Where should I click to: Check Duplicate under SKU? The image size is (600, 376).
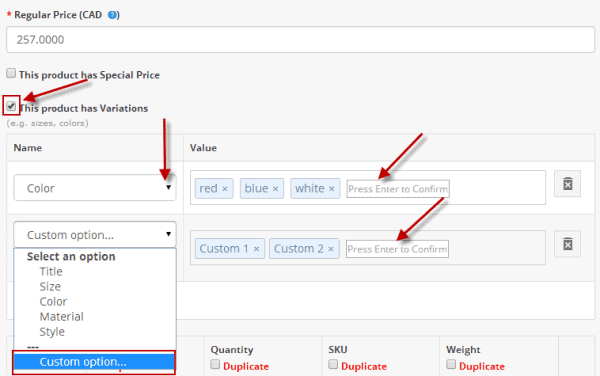[x=333, y=364]
